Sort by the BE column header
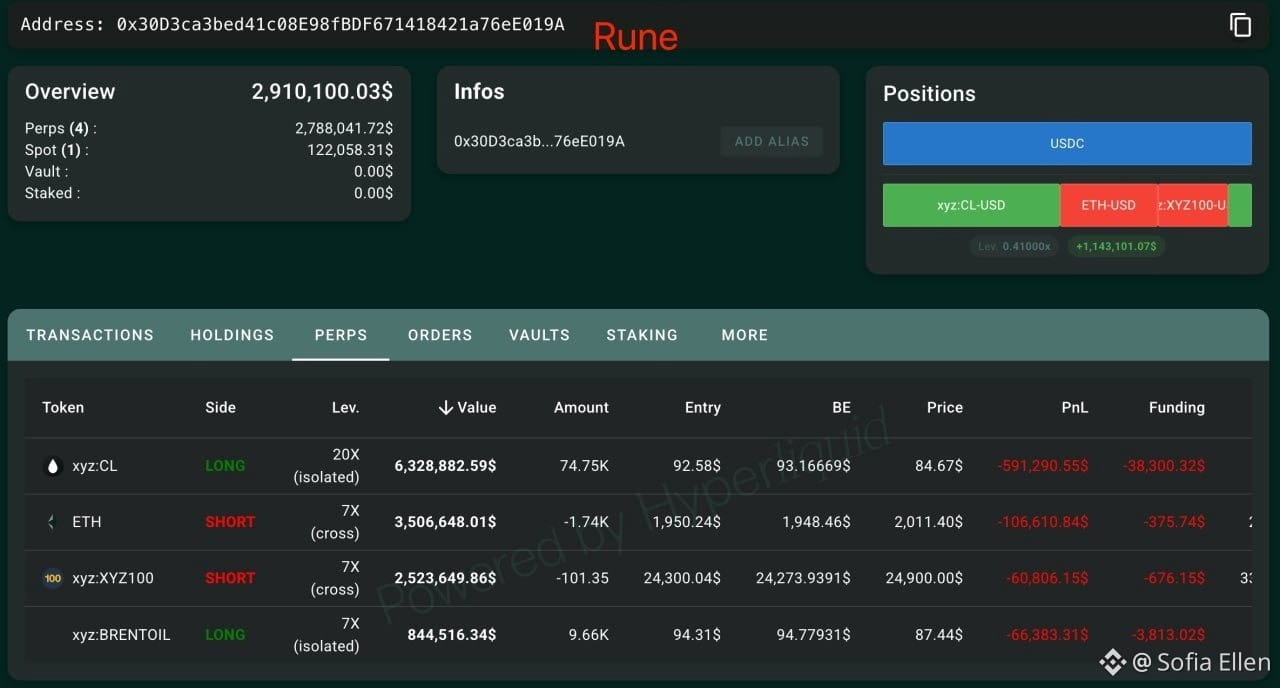This screenshot has width=1280, height=688. click(841, 407)
